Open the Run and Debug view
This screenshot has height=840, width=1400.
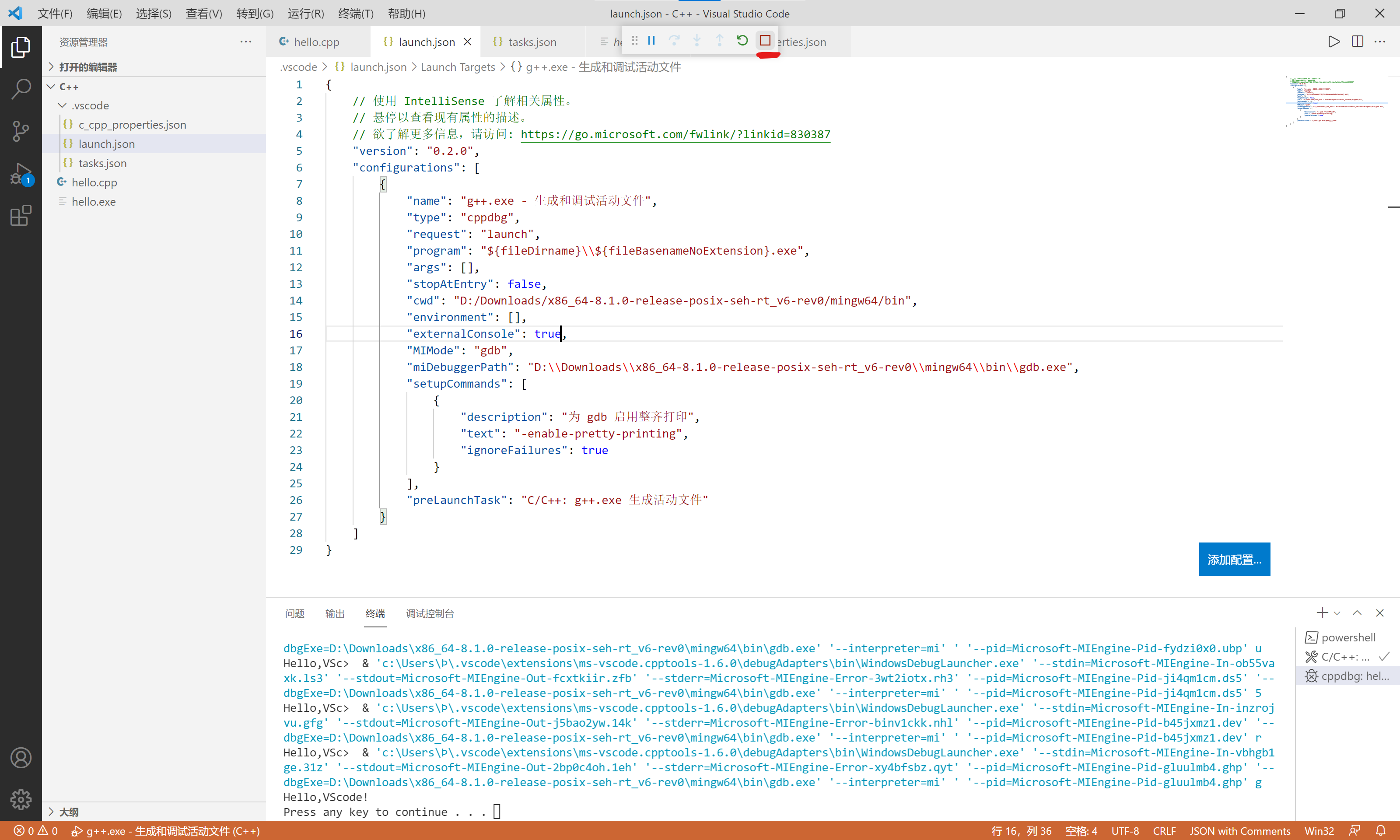[21, 174]
